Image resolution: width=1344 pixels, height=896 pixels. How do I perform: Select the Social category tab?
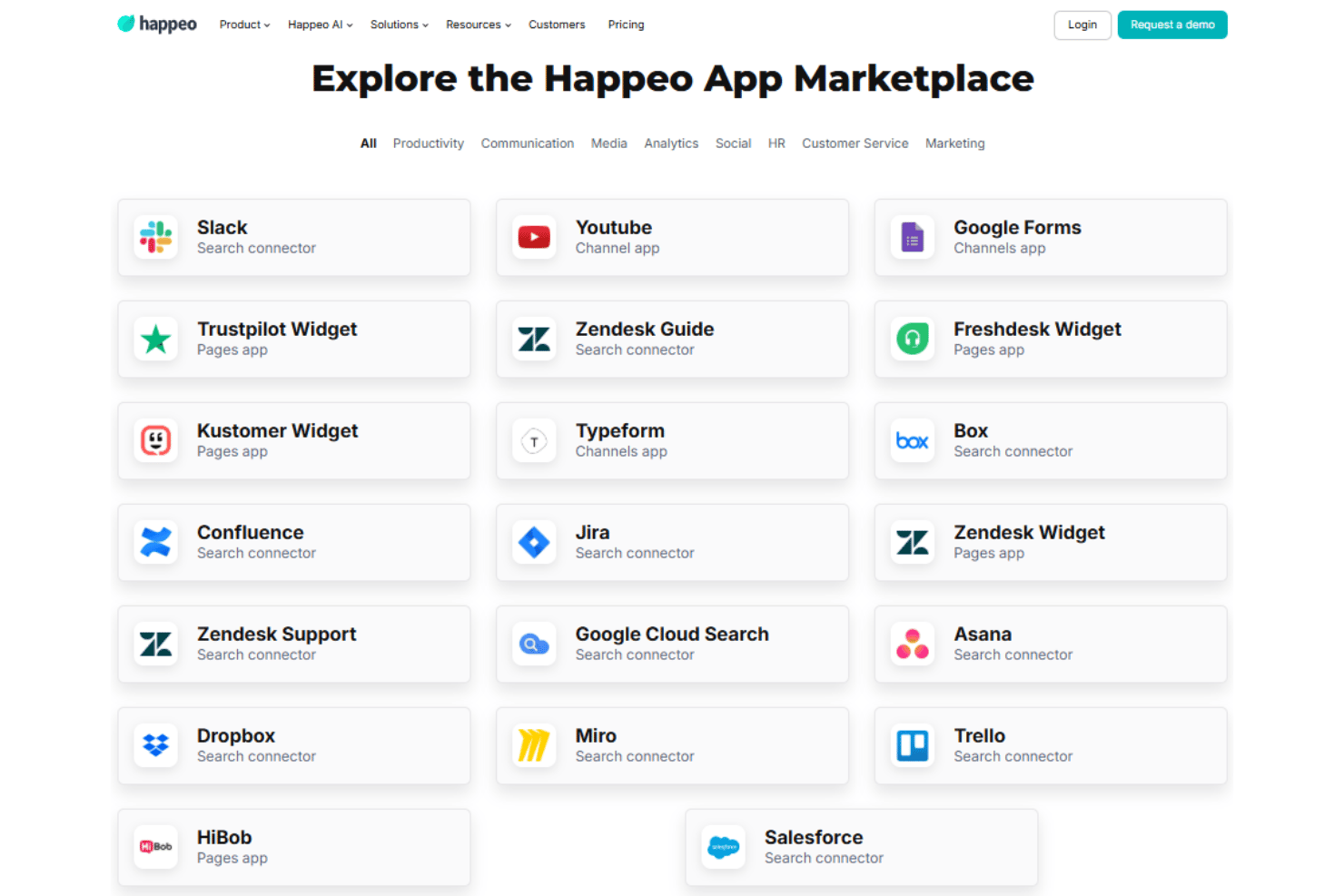(733, 143)
